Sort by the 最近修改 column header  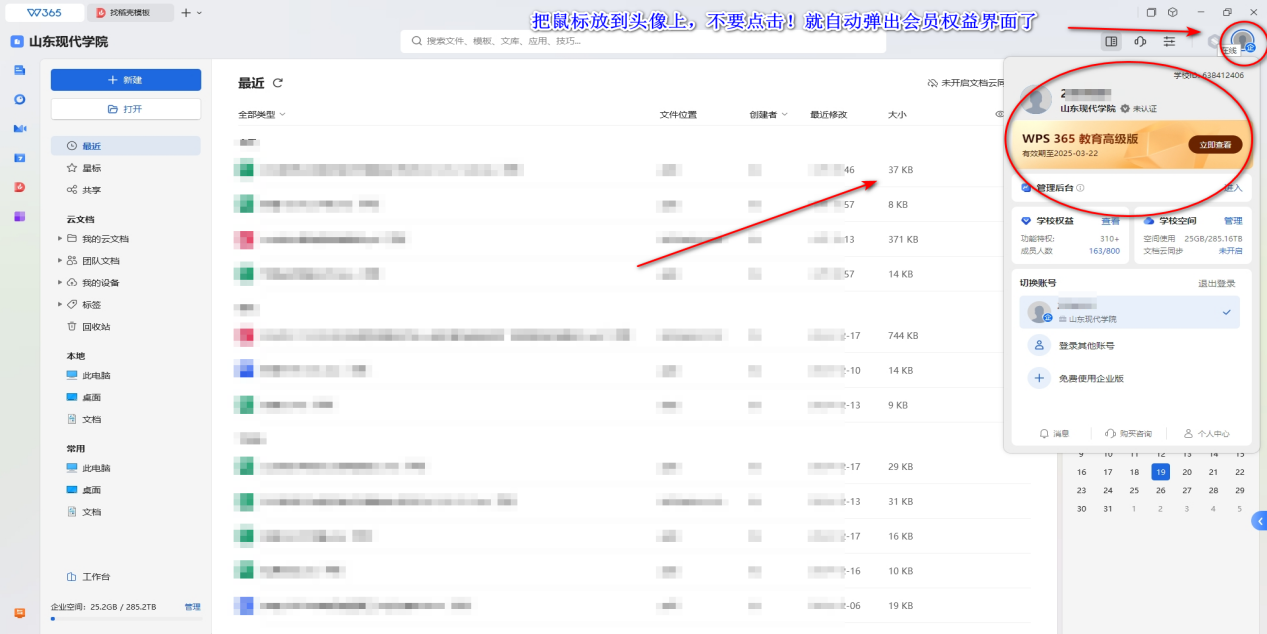click(828, 114)
